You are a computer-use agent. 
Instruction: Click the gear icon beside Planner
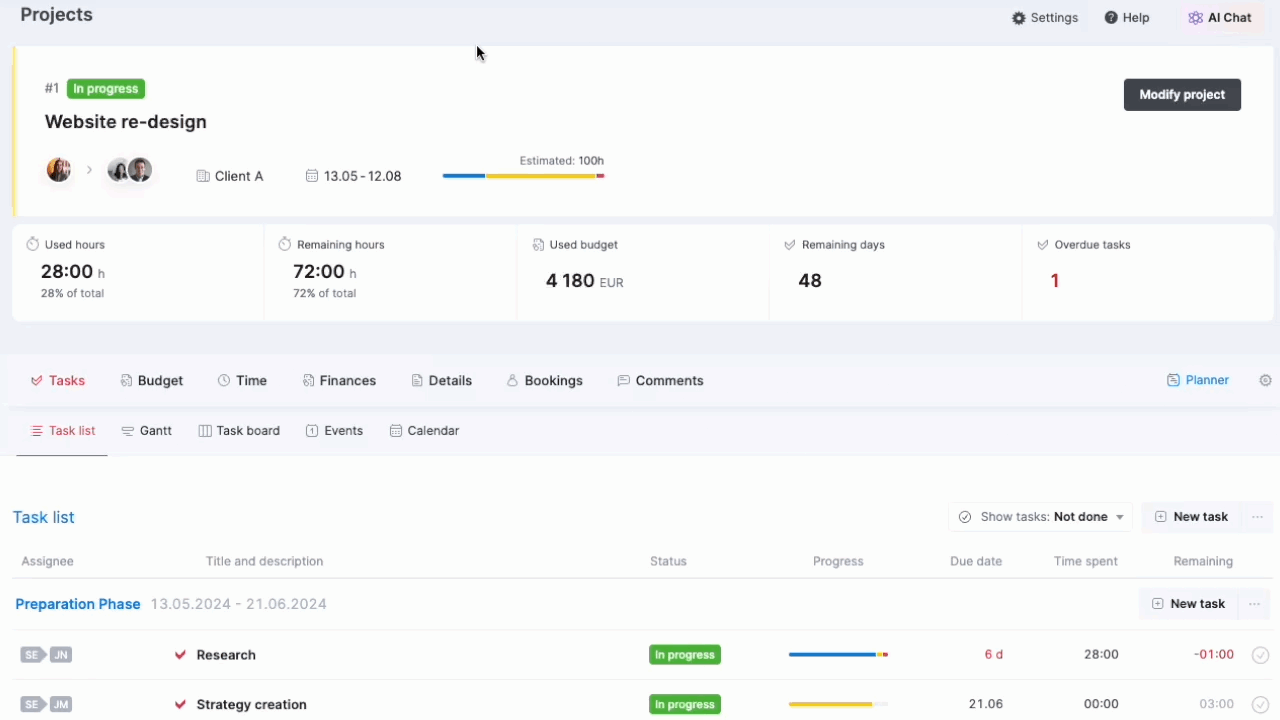(x=1265, y=380)
